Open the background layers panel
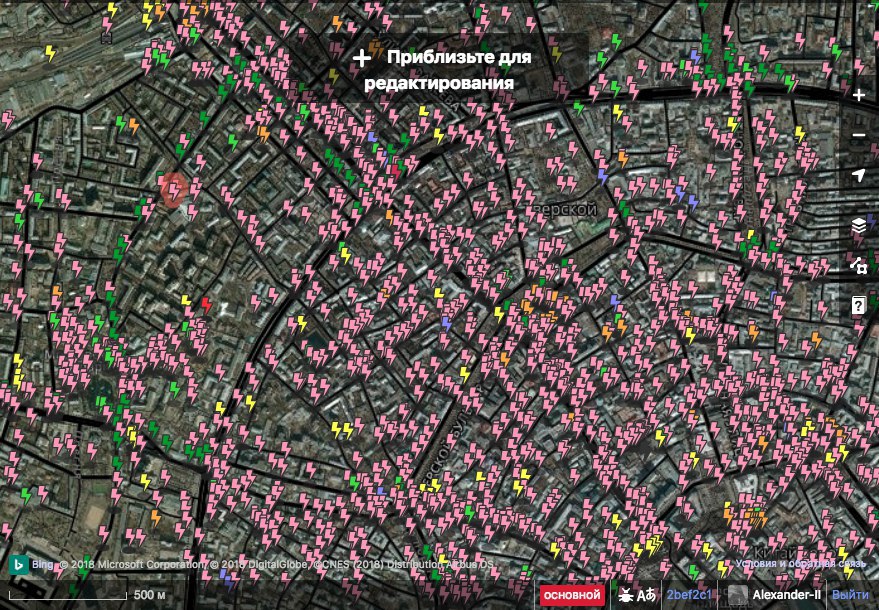This screenshot has height=610, width=879. (x=858, y=227)
